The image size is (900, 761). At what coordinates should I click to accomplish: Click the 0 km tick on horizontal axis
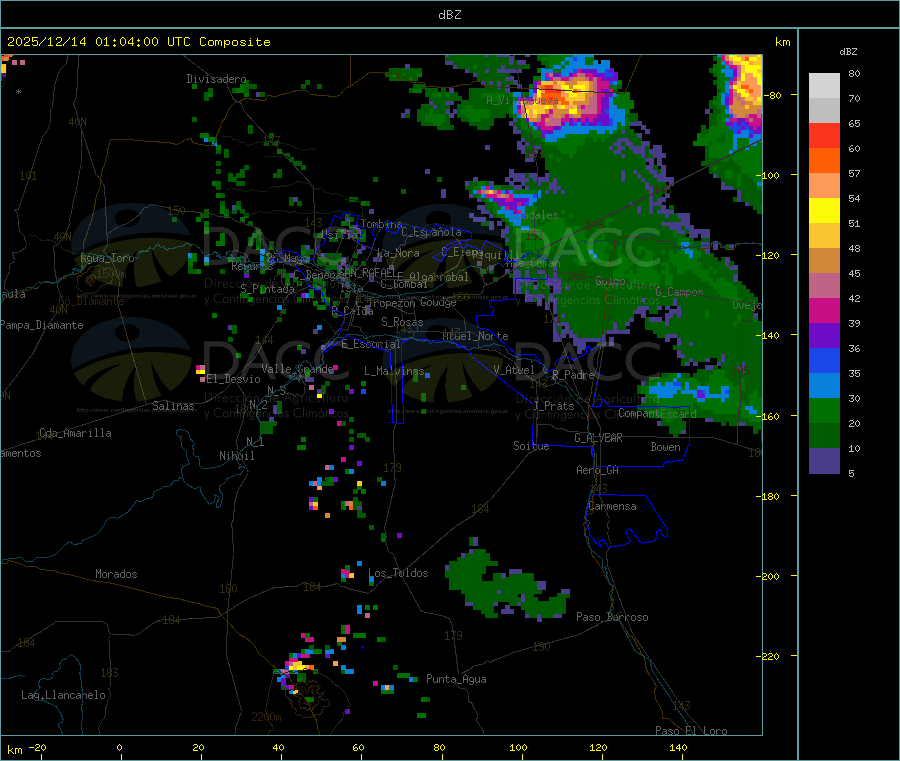(119, 747)
